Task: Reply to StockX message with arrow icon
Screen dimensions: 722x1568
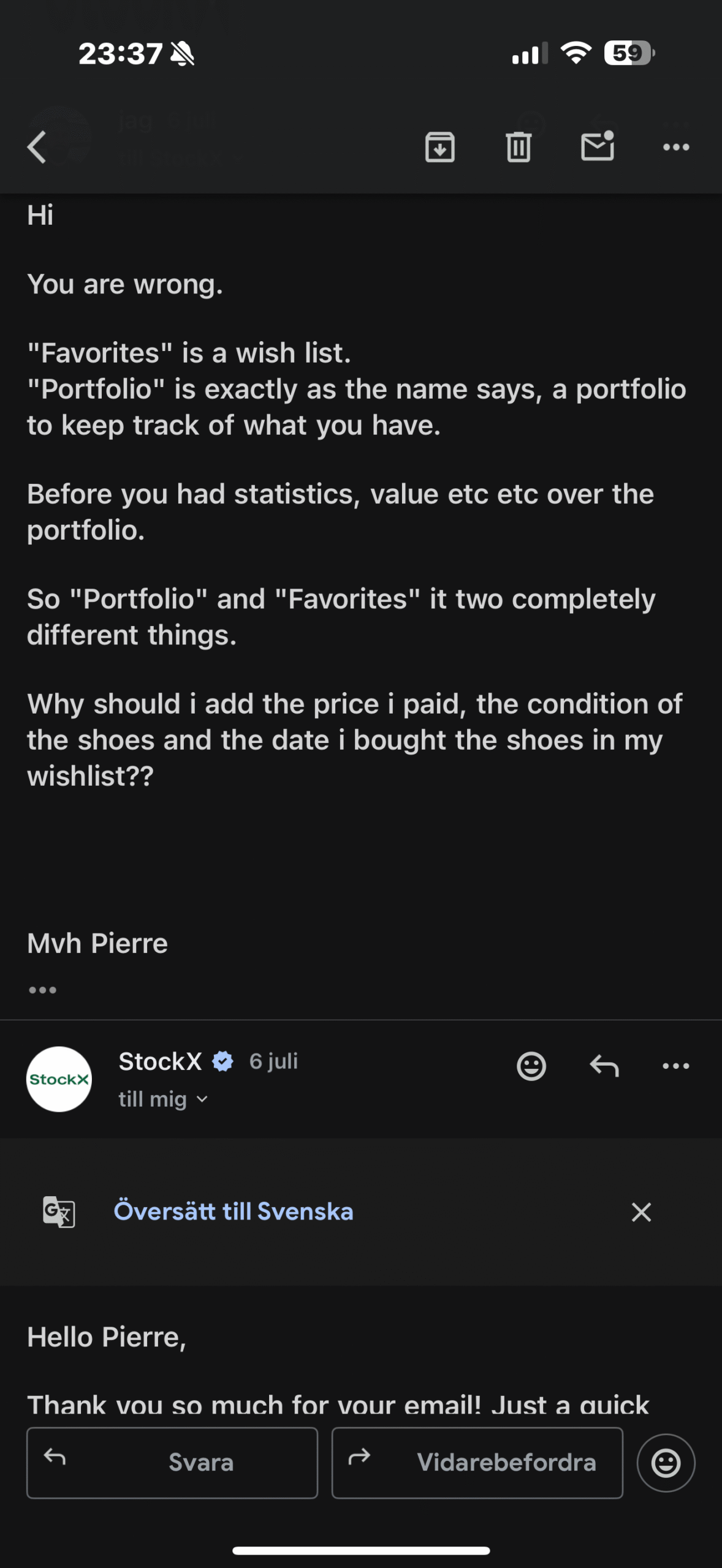Action: coord(604,1066)
